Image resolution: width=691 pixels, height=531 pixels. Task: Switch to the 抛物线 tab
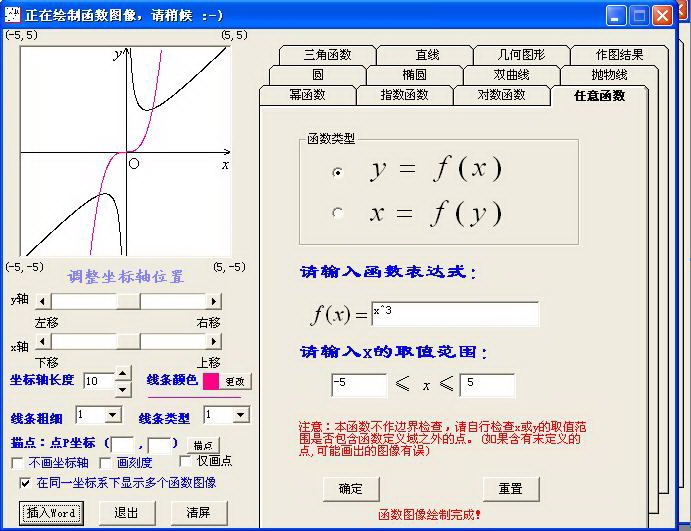point(609,74)
